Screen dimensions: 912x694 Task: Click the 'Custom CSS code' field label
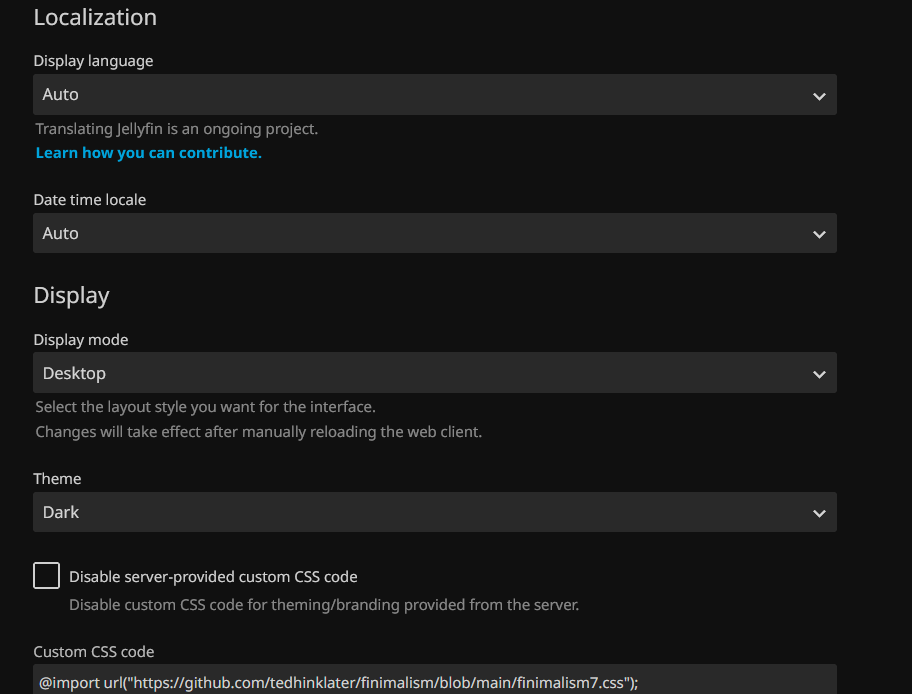click(93, 652)
